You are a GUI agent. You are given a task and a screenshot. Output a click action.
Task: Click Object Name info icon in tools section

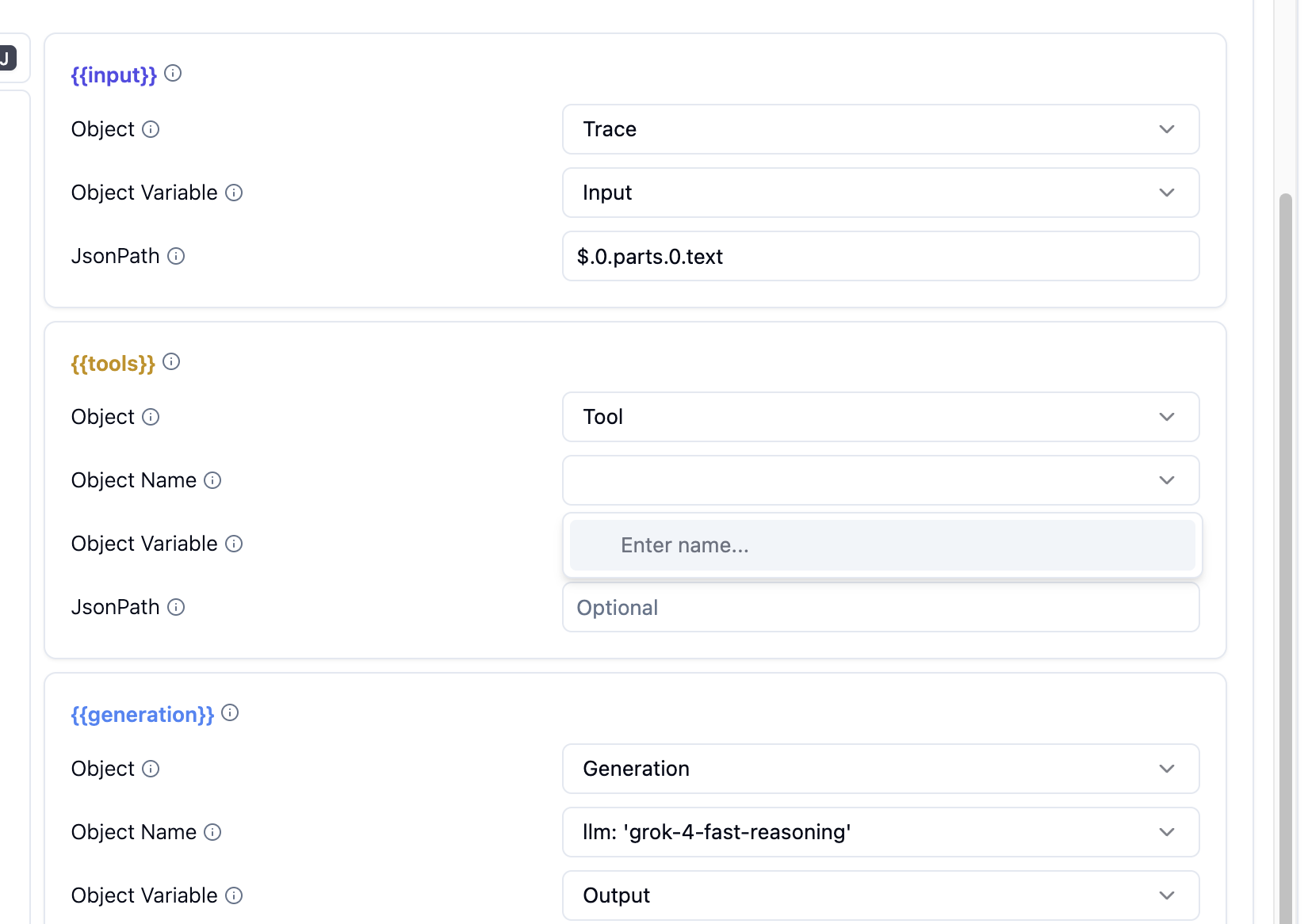coord(212,480)
